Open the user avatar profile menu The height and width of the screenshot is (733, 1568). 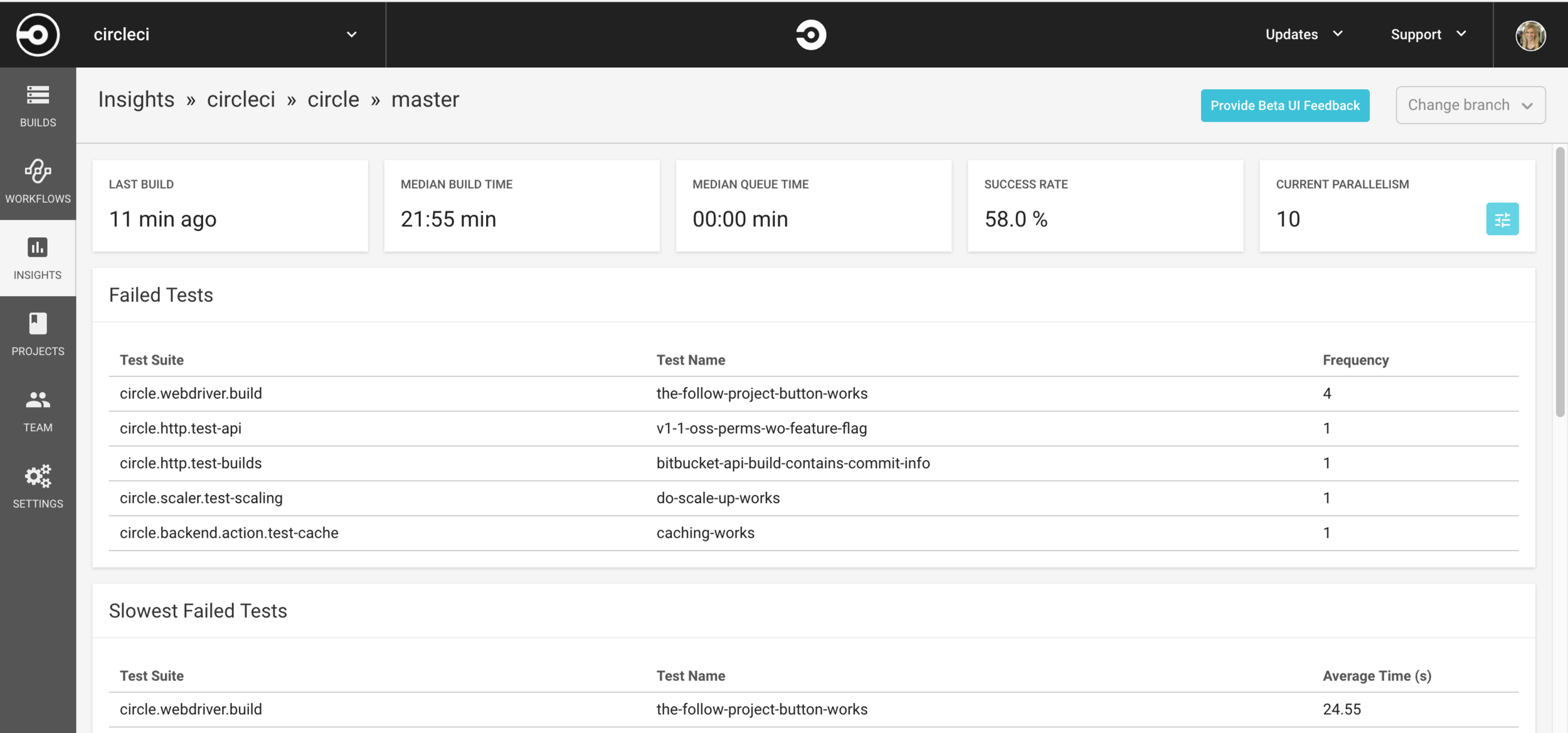coord(1530,35)
